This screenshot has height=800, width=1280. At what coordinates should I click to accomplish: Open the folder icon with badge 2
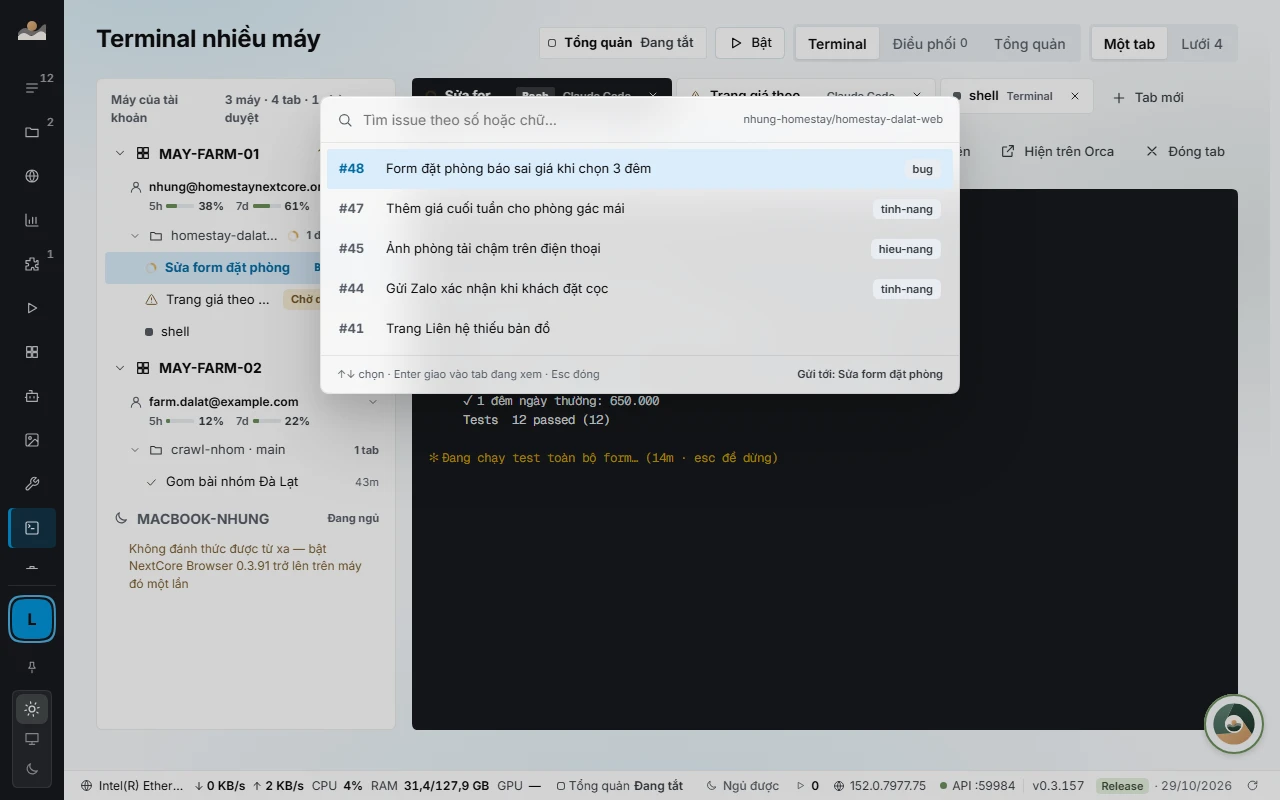click(32, 132)
